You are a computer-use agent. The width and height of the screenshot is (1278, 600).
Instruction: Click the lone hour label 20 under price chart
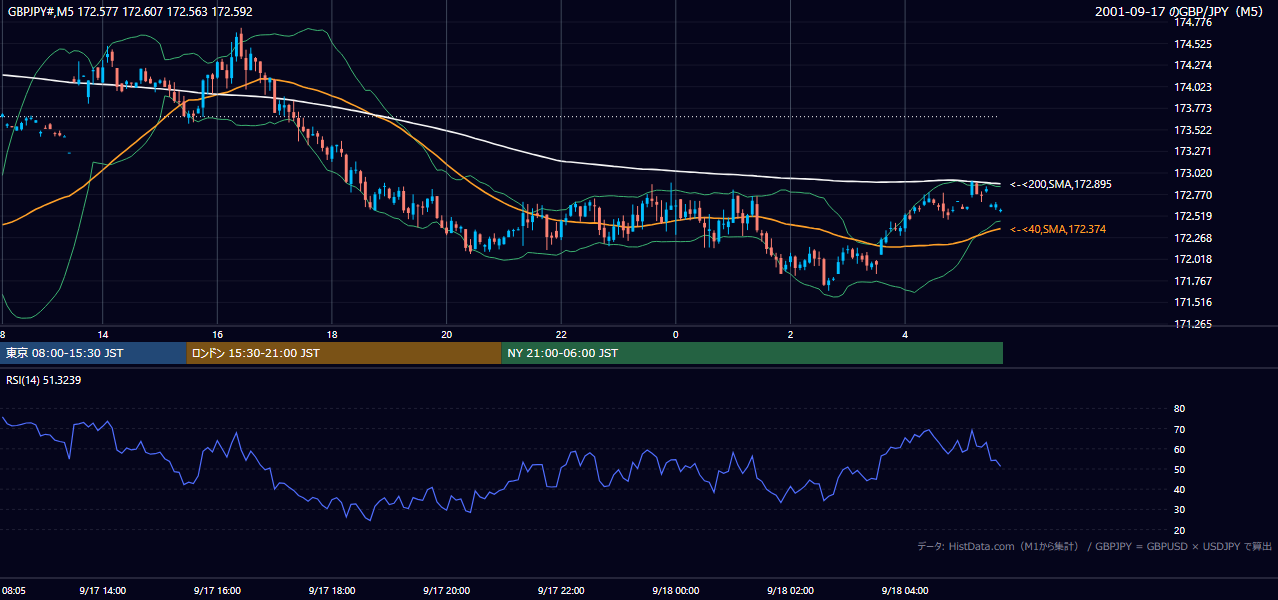click(447, 334)
